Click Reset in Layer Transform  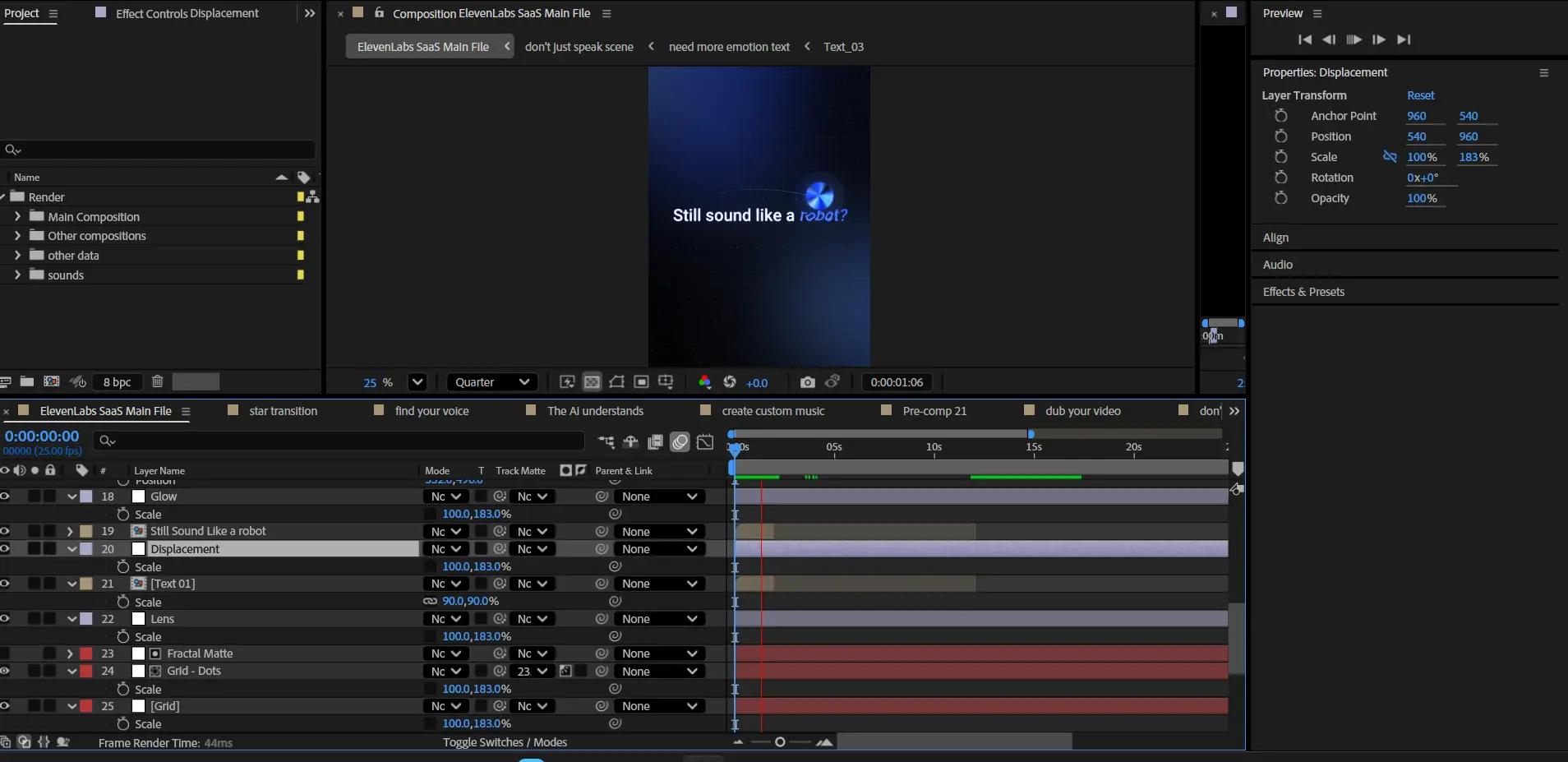1420,95
